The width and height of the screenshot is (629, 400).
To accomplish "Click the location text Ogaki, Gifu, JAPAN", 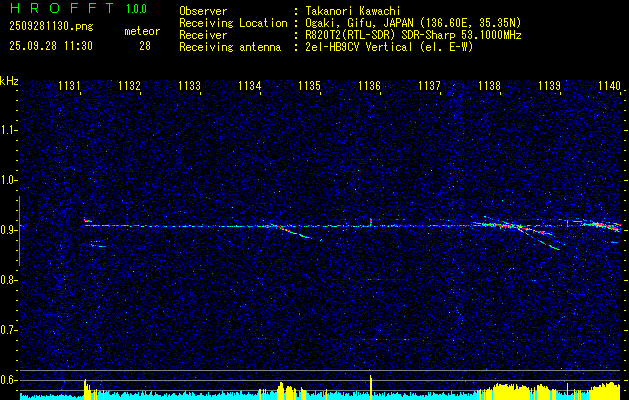I will click(360, 23).
